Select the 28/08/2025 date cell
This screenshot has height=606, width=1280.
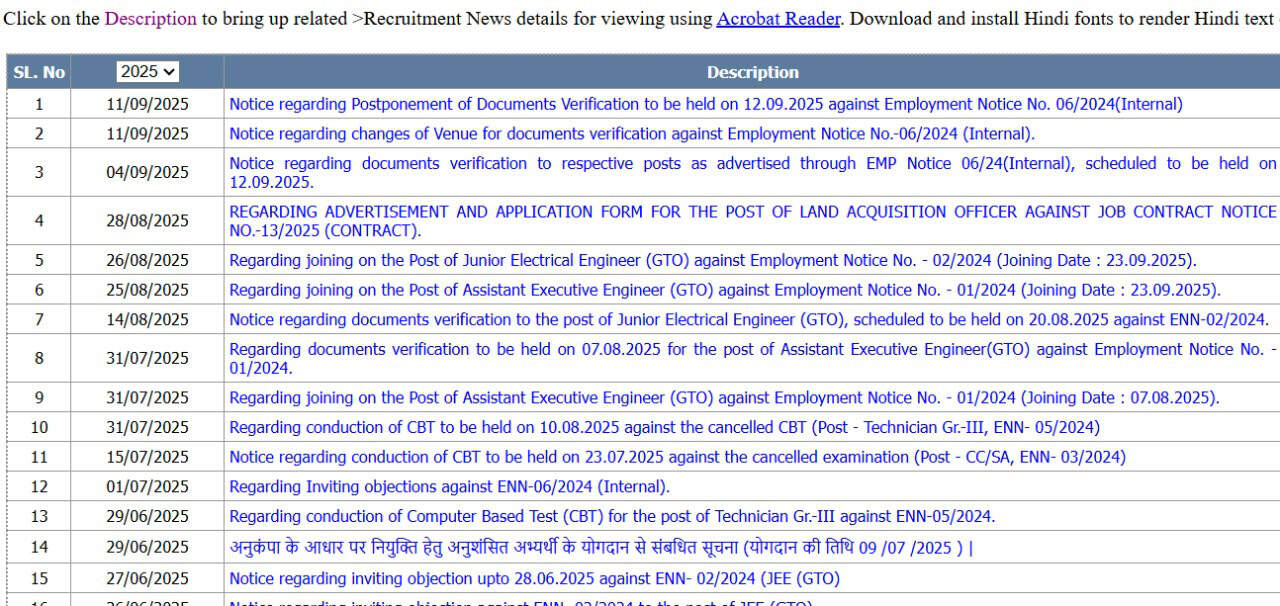(147, 221)
